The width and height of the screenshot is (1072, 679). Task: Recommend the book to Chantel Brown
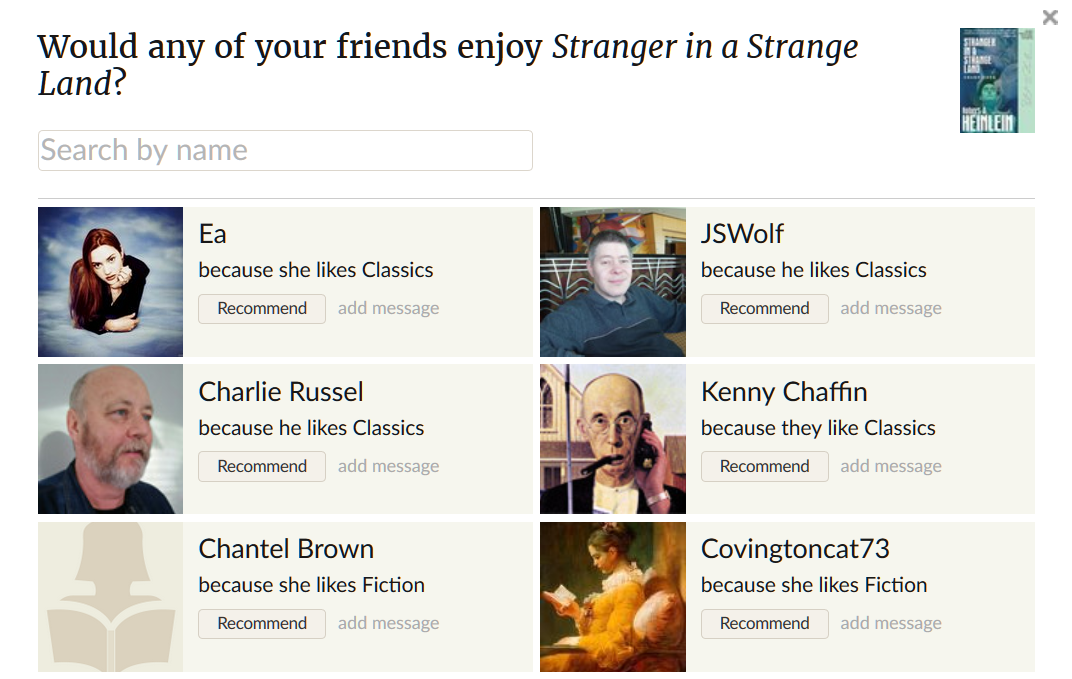262,623
